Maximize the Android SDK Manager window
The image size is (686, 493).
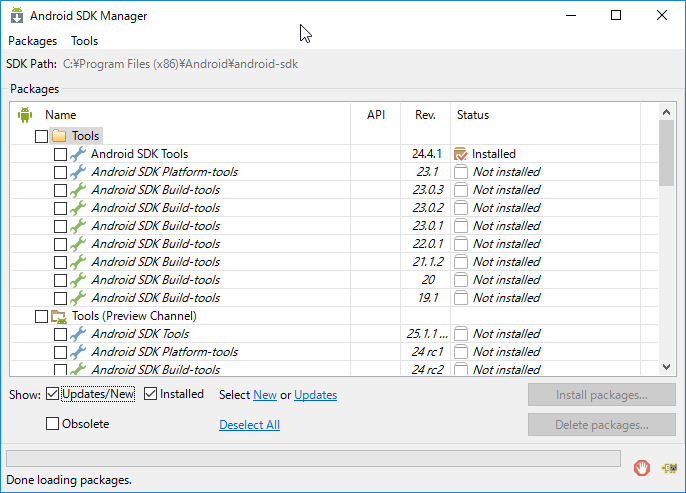[x=616, y=15]
